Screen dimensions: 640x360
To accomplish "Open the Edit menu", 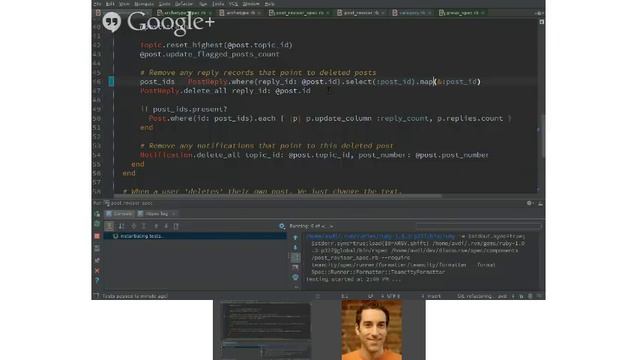I will click(110, 4).
